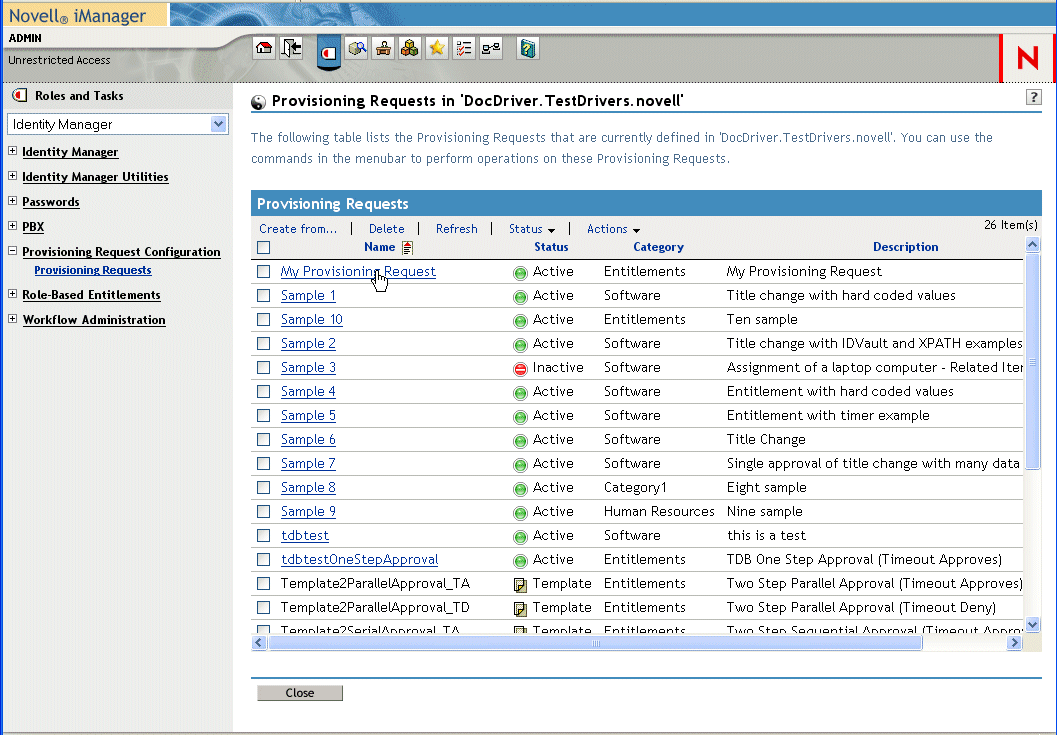Open the Configure colored cubes icon
Image resolution: width=1057 pixels, height=735 pixels.
(410, 48)
